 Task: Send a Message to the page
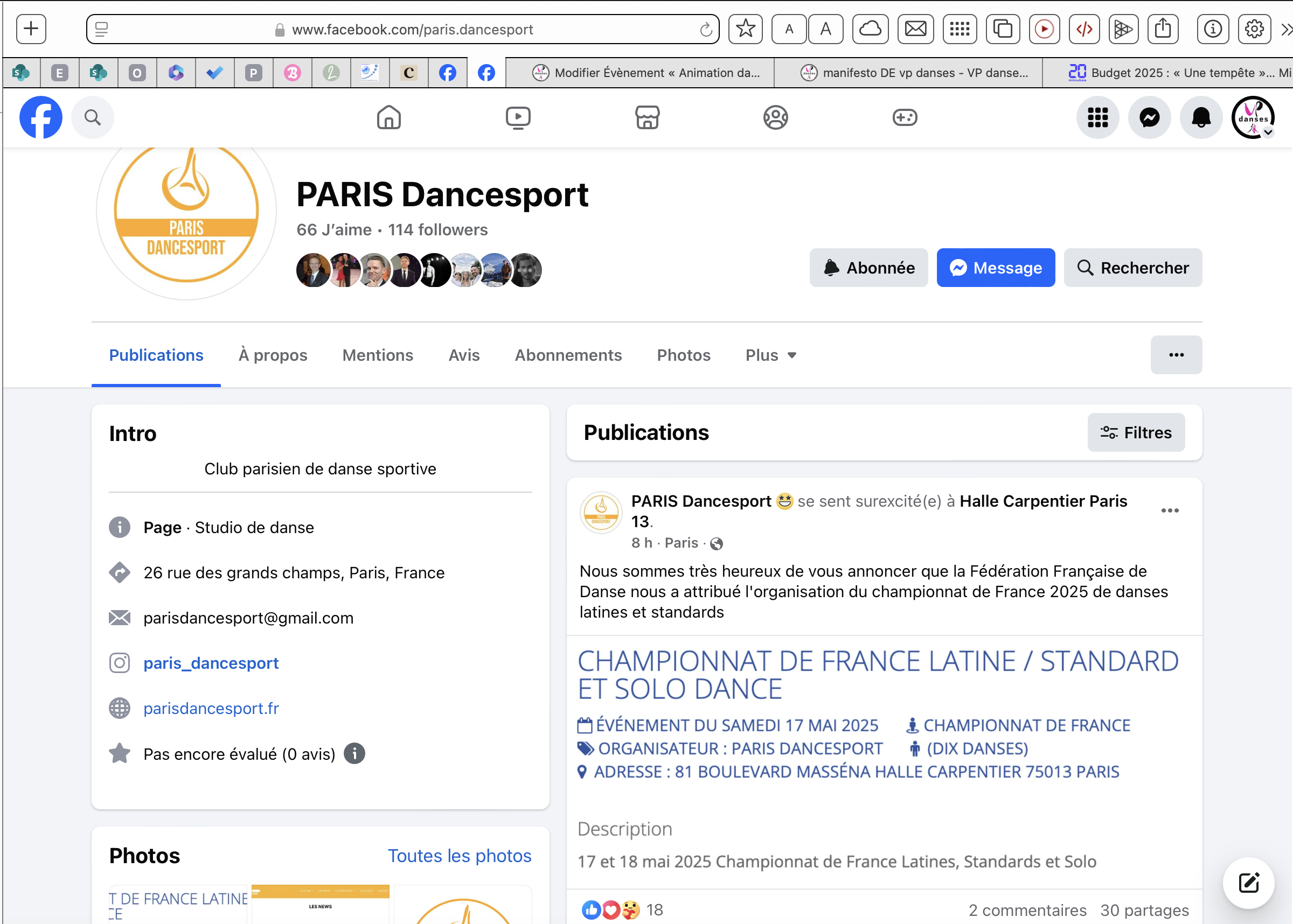[x=996, y=268]
